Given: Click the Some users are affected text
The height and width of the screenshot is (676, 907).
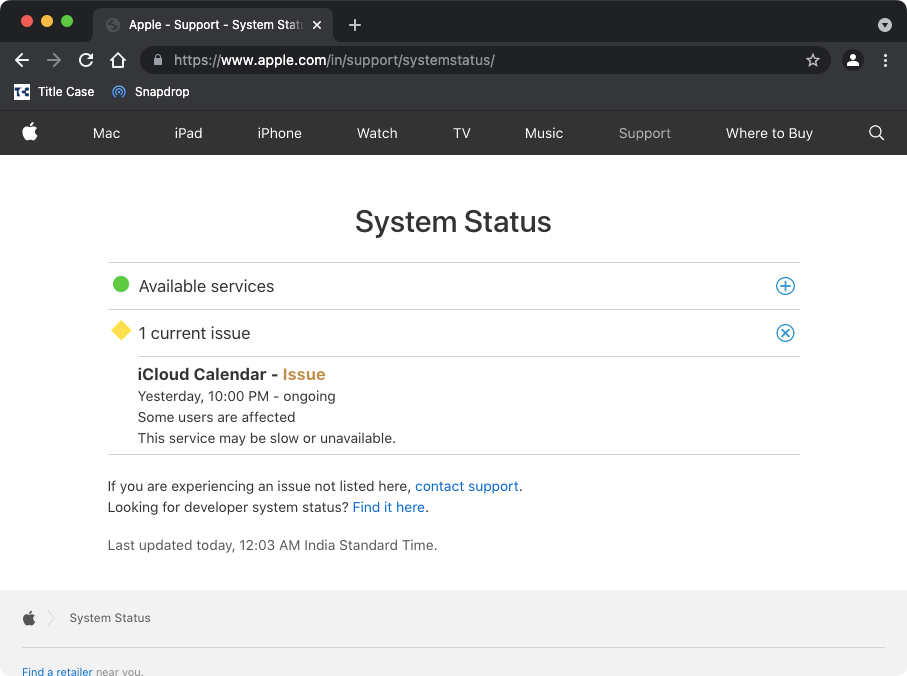Looking at the screenshot, I should click(216, 418).
